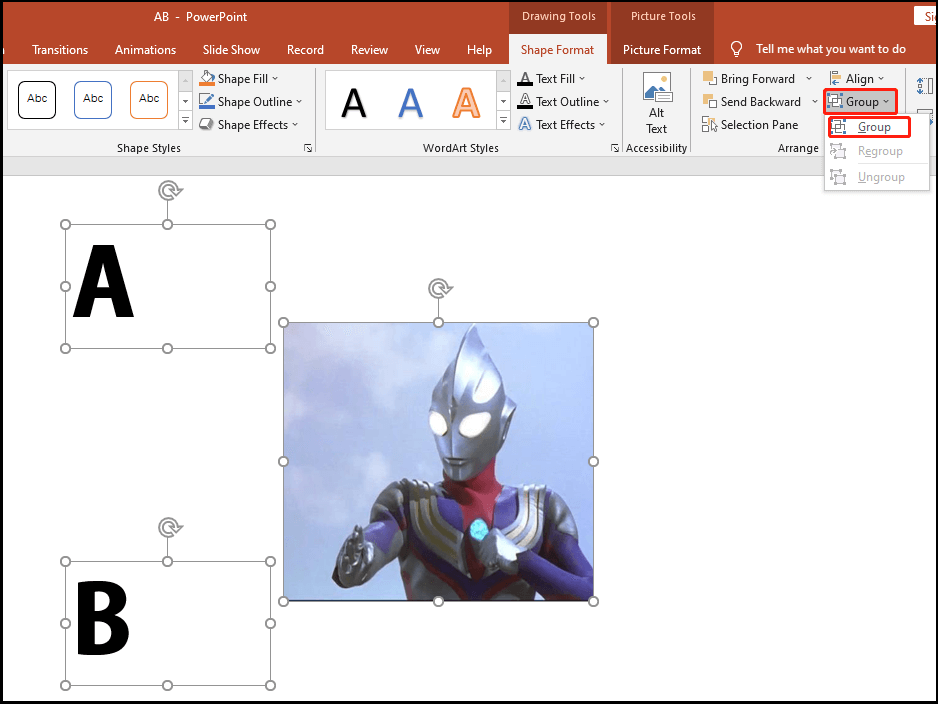938x704 pixels.
Task: Open the Help tab
Action: [479, 50]
